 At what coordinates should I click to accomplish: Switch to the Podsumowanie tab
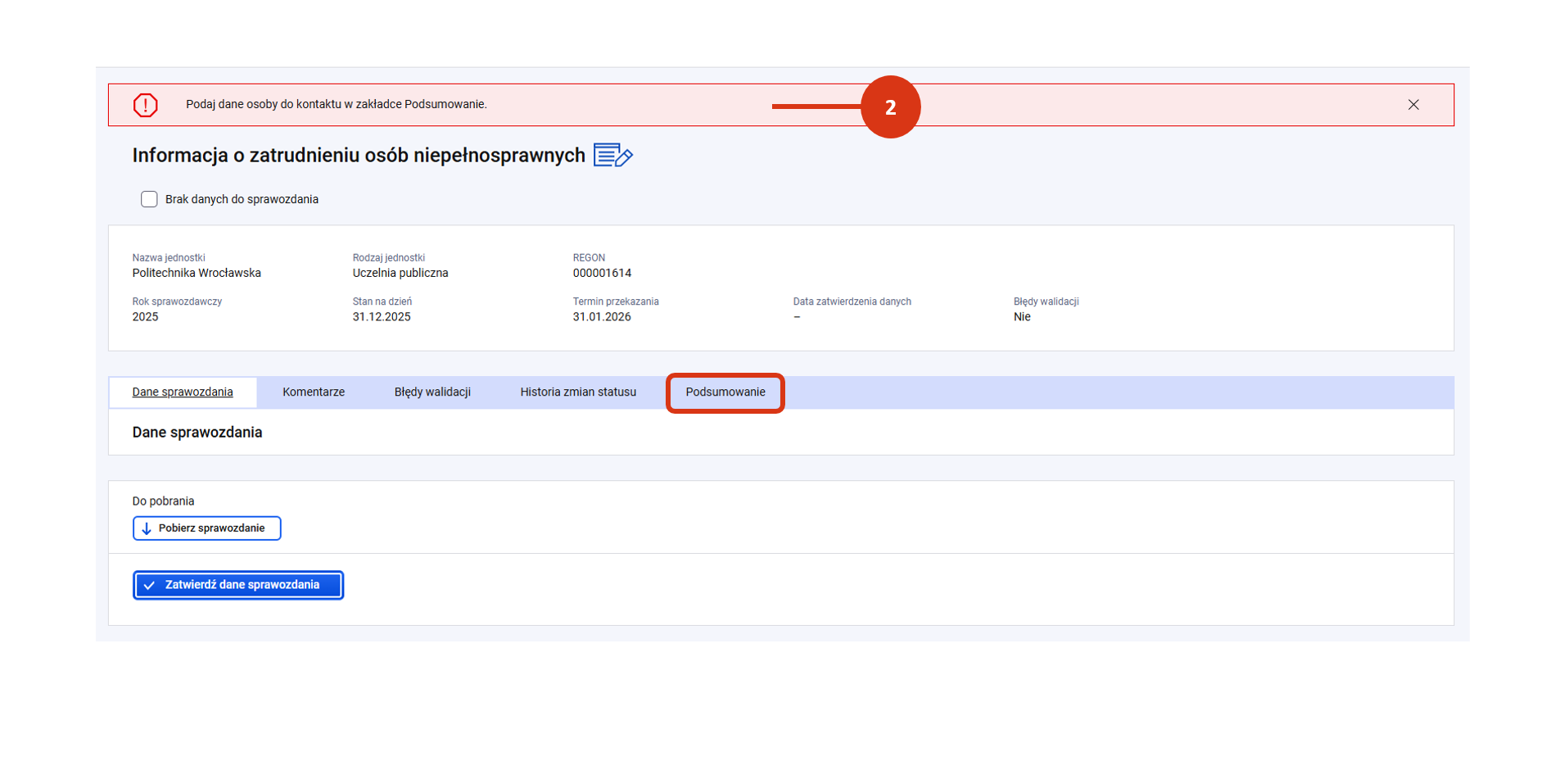(x=725, y=392)
